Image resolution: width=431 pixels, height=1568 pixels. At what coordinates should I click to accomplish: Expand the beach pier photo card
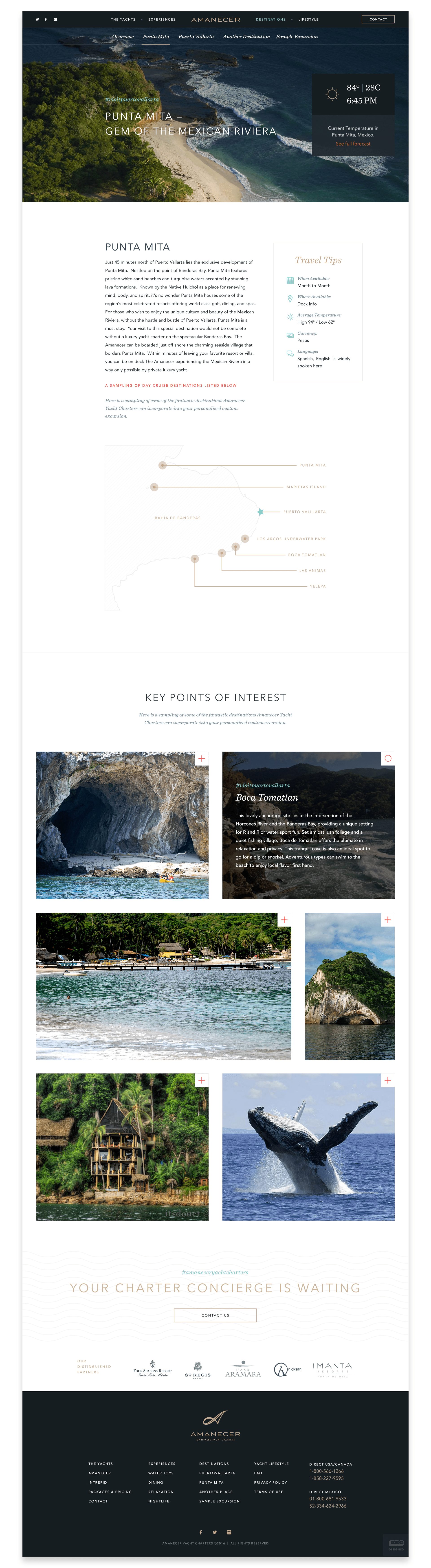[x=284, y=920]
